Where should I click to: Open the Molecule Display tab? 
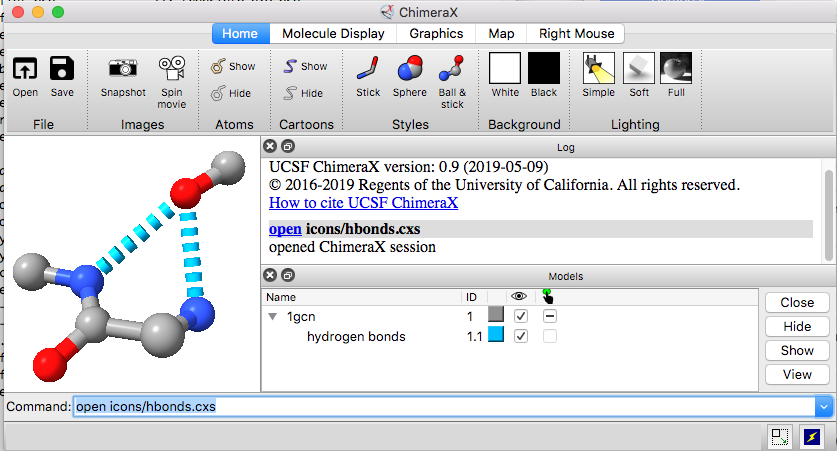[333, 34]
